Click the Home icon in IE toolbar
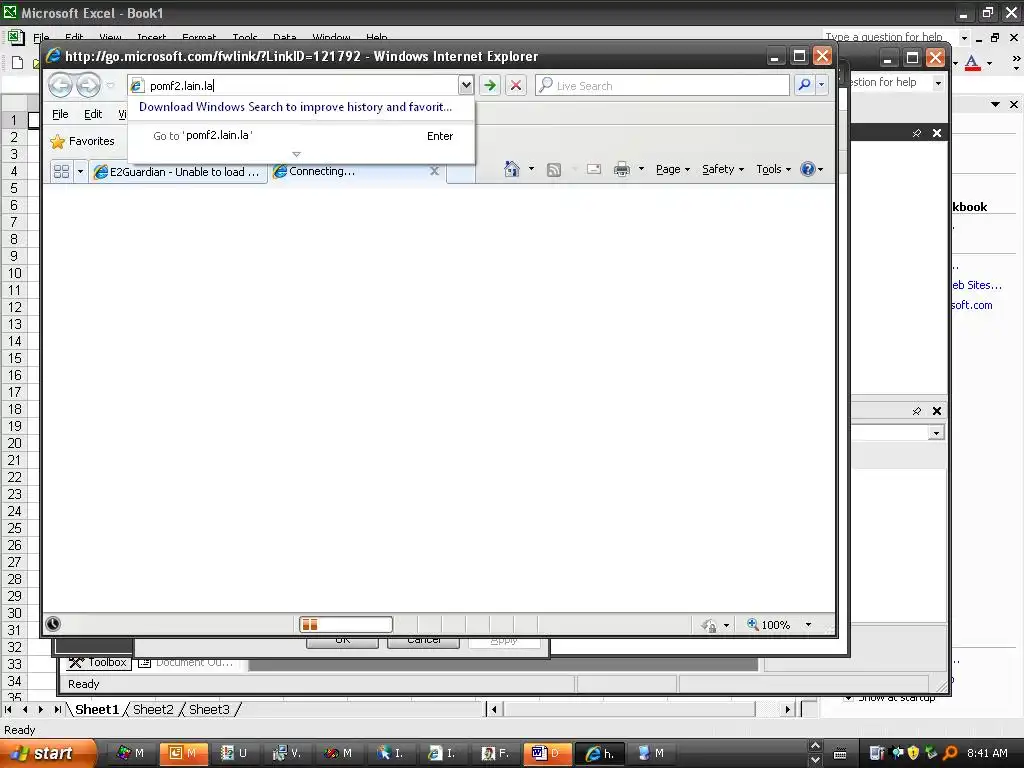The height and width of the screenshot is (768, 1024). pyautogui.click(x=511, y=169)
